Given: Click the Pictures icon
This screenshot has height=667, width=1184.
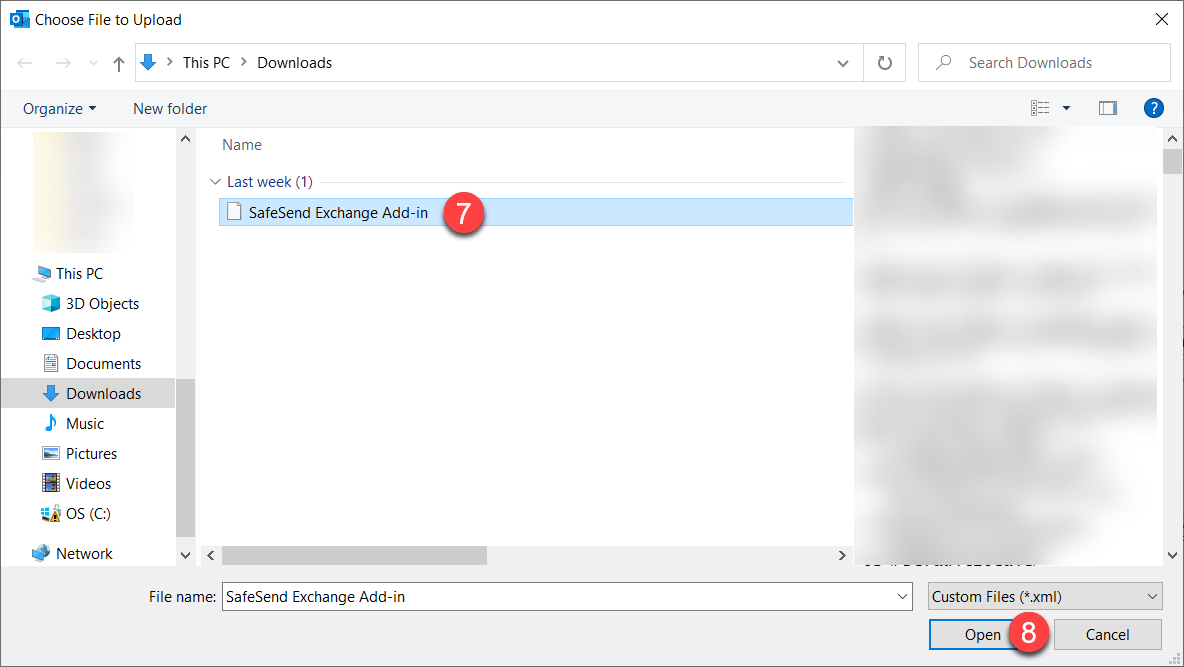Looking at the screenshot, I should (x=51, y=453).
